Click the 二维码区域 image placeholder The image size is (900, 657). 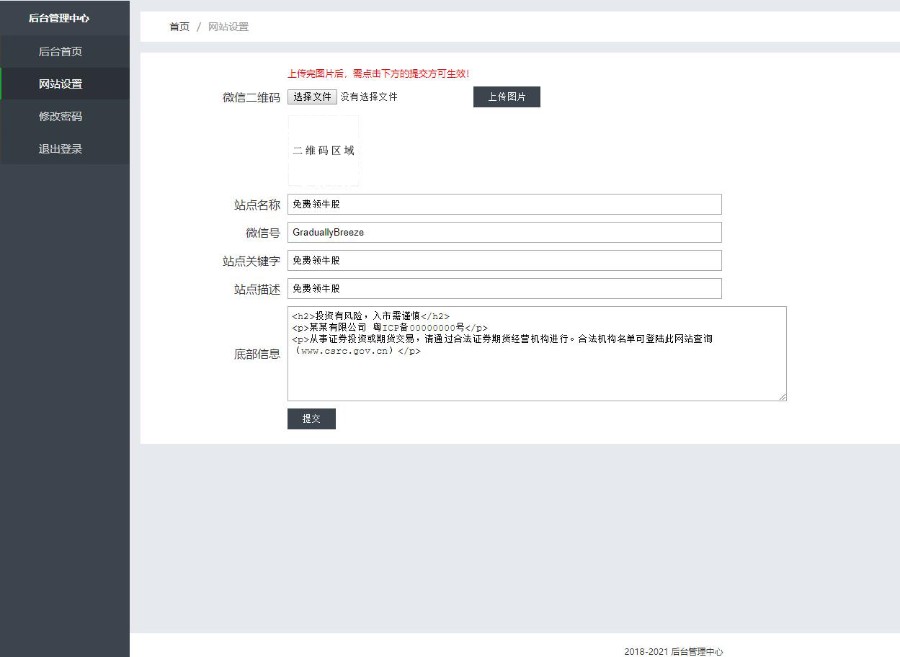(x=323, y=150)
